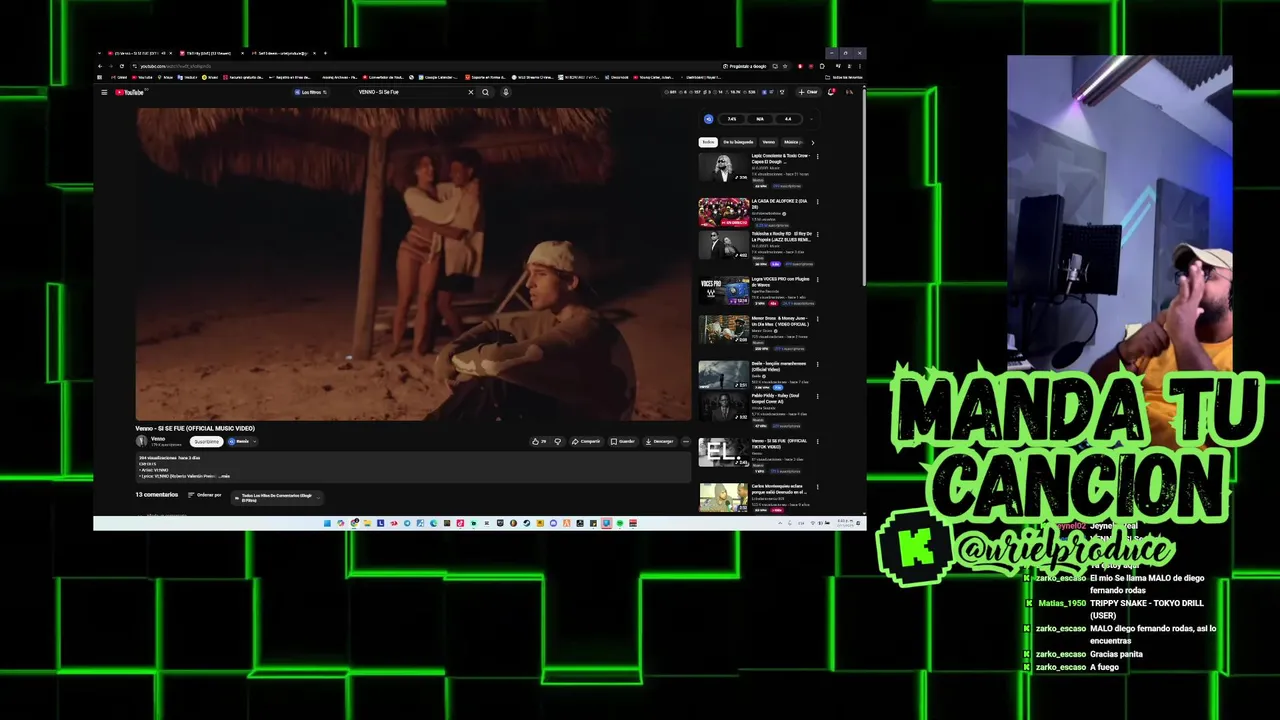Image resolution: width=1280 pixels, height=720 pixels.
Task: Expand the stats extension bar chevron
Action: (811, 119)
